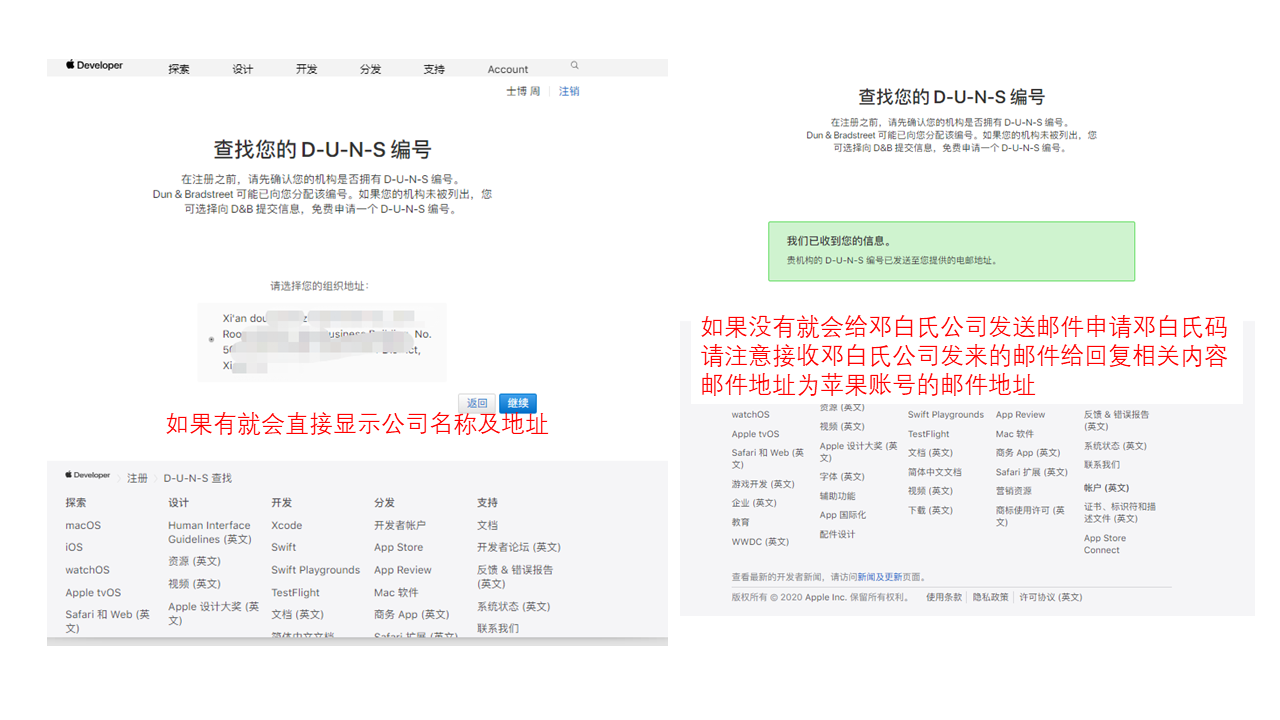Open the Swift link below Xcode
The height and width of the screenshot is (720, 1280).
point(284,547)
